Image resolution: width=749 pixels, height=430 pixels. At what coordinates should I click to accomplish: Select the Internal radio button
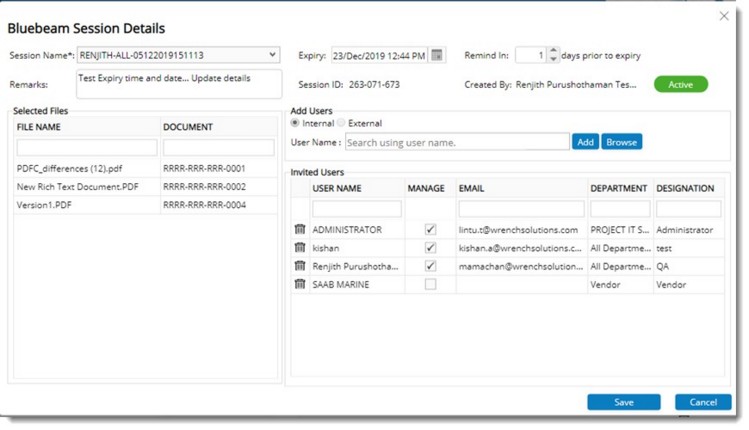295,123
